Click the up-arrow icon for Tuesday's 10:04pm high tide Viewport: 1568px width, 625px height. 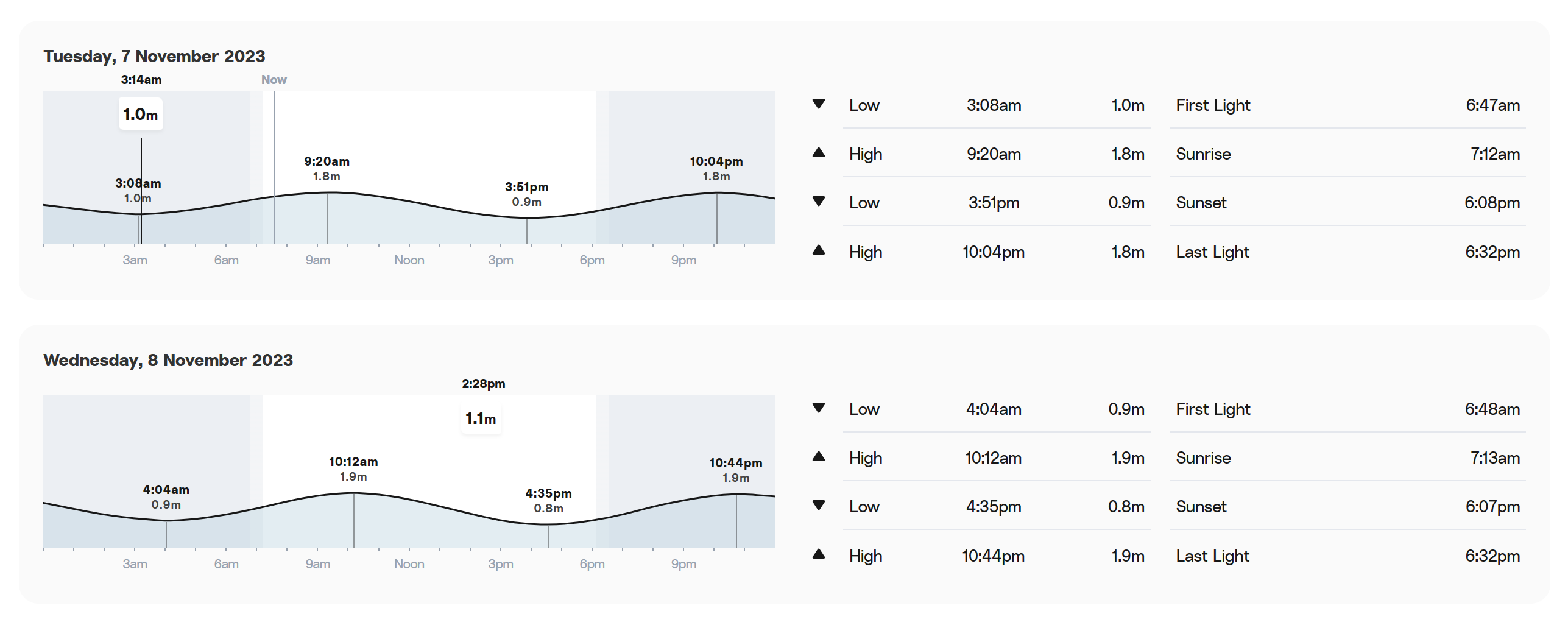click(819, 250)
